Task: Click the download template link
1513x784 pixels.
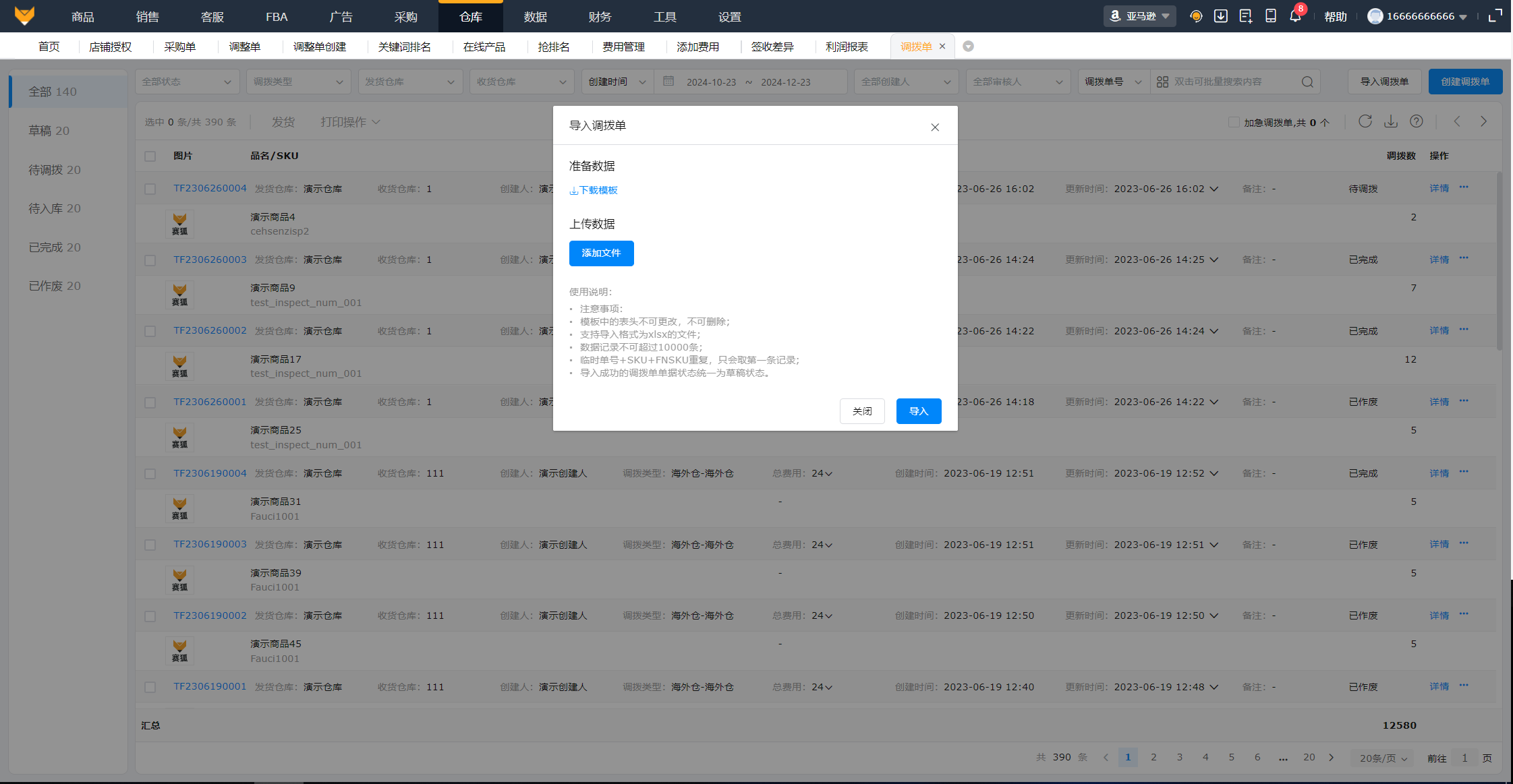Action: 594,191
